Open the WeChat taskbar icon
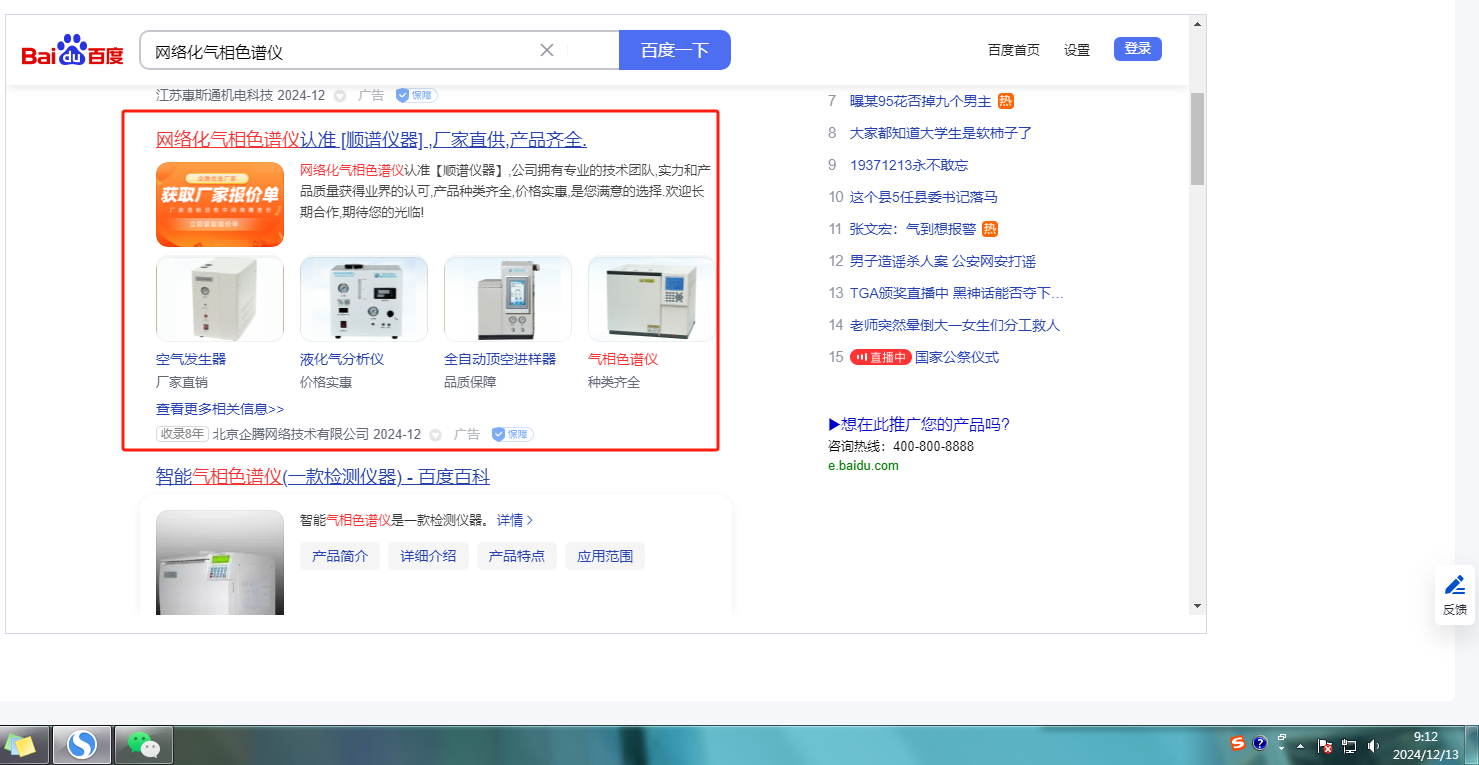Image resolution: width=1479 pixels, height=765 pixels. coord(144,745)
